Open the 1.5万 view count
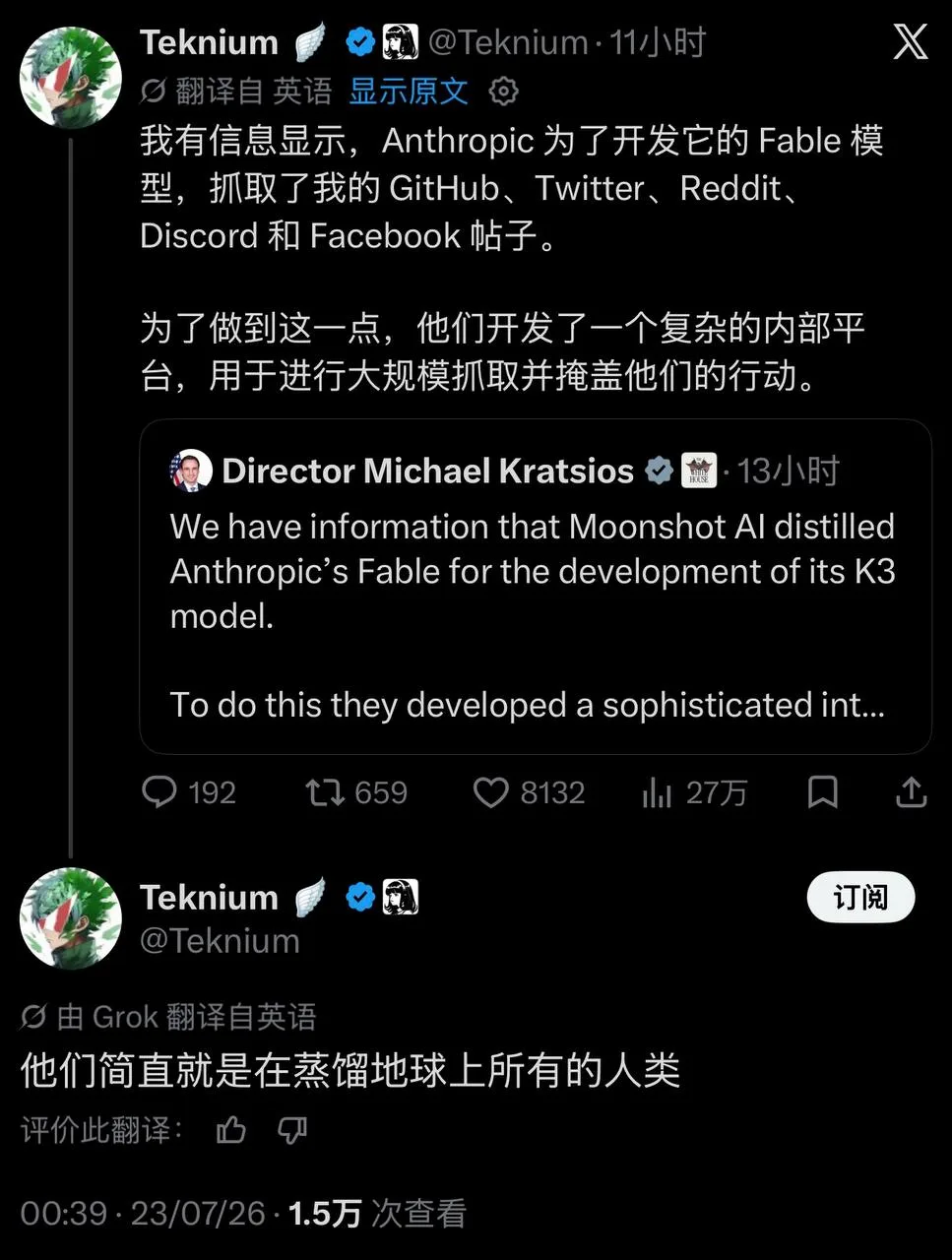The height and width of the screenshot is (1260, 952). click(324, 1213)
